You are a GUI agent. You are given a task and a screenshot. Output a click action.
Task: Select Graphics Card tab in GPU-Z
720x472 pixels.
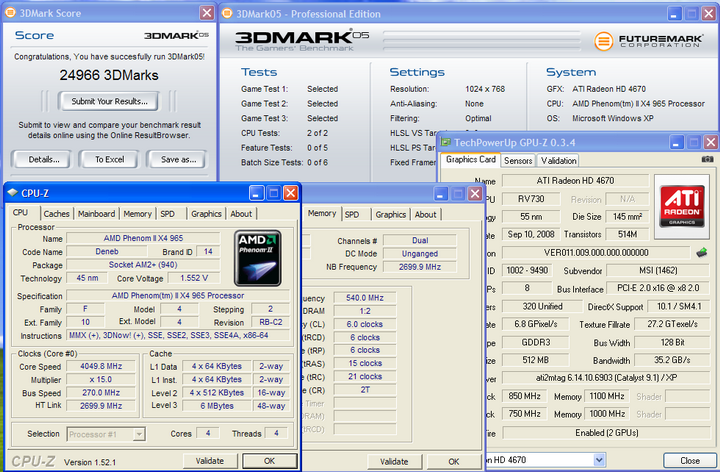pyautogui.click(x=471, y=159)
